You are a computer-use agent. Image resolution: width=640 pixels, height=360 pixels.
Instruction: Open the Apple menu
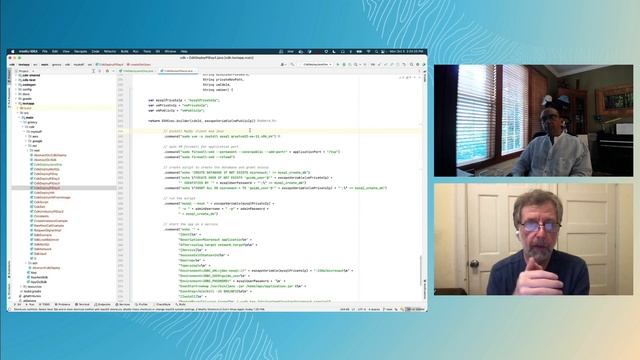click(x=13, y=51)
